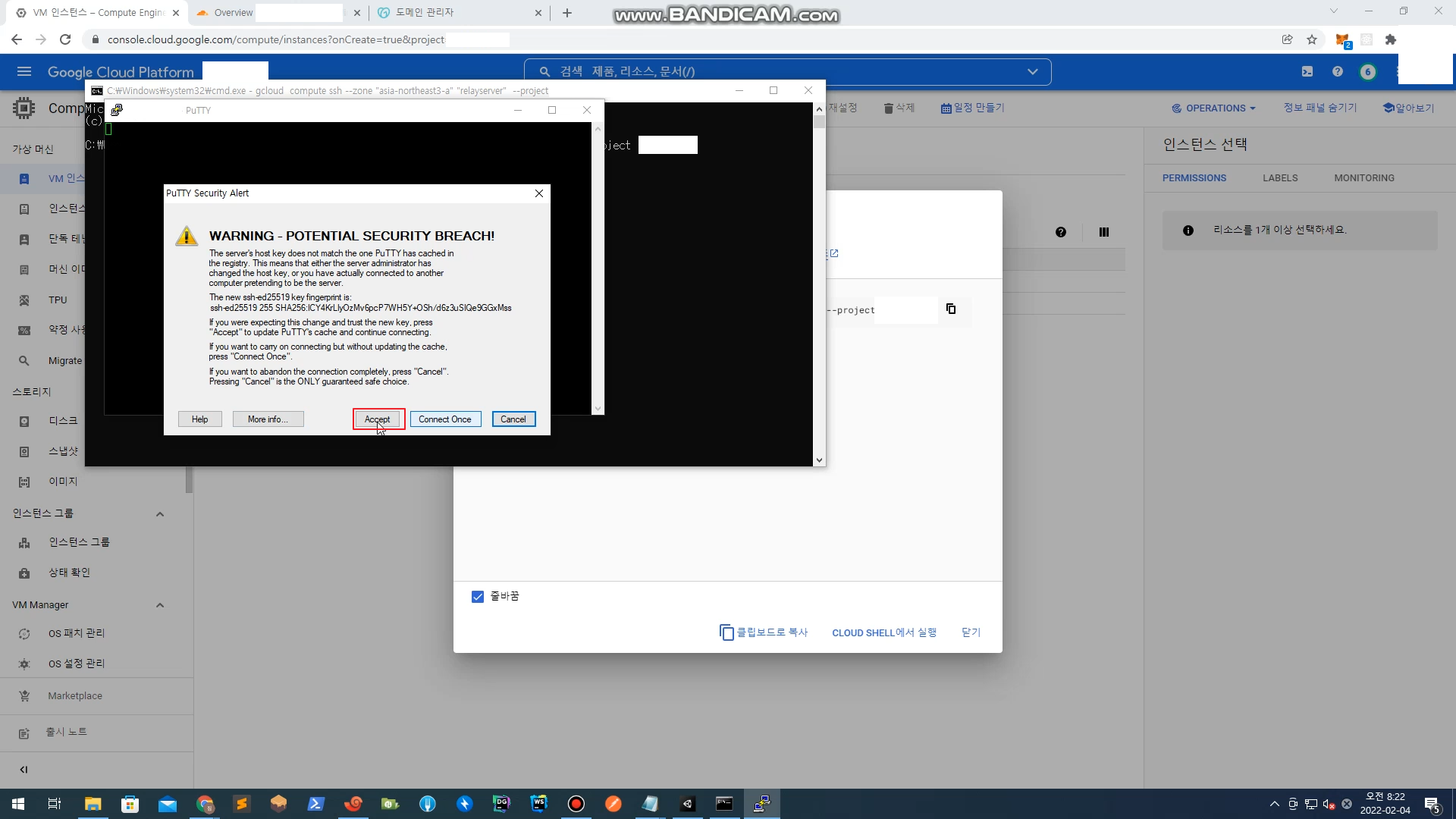Screen dimensions: 1456x819
Task: Switch to the LABELS tab
Action: pos(1280,177)
